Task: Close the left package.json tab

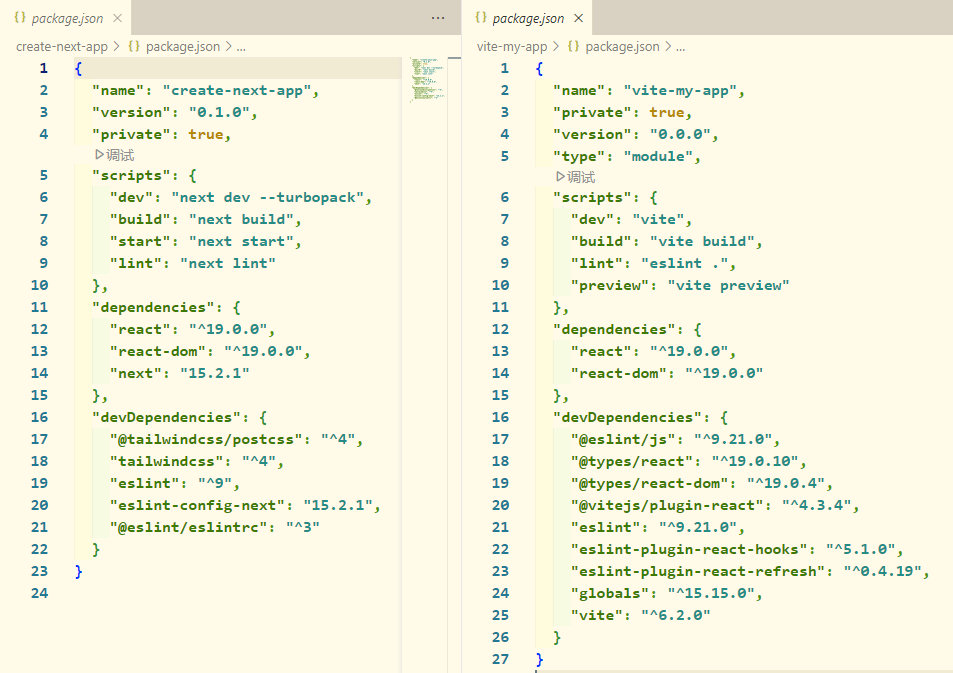Action: [117, 18]
